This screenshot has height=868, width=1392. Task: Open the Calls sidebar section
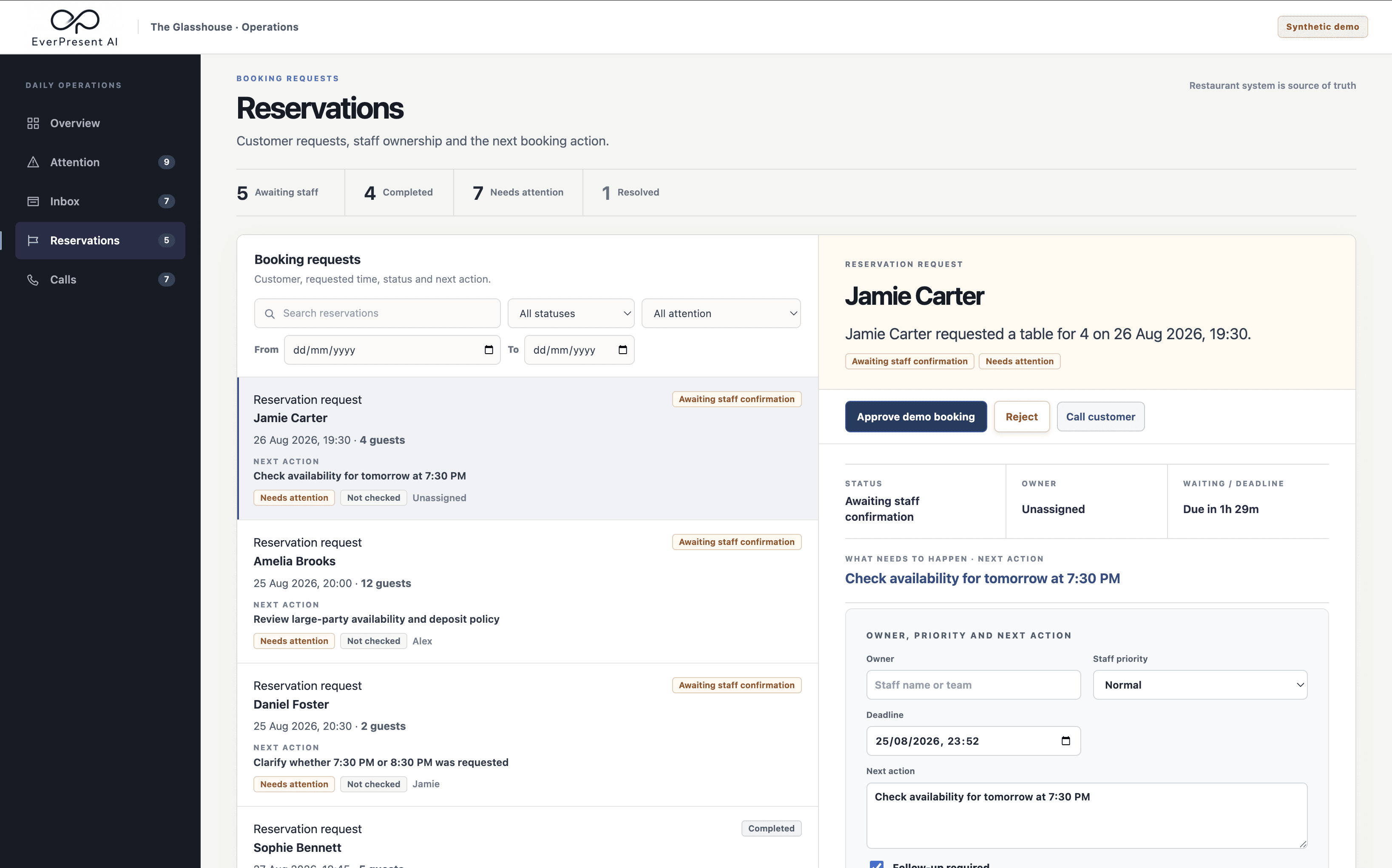click(100, 280)
